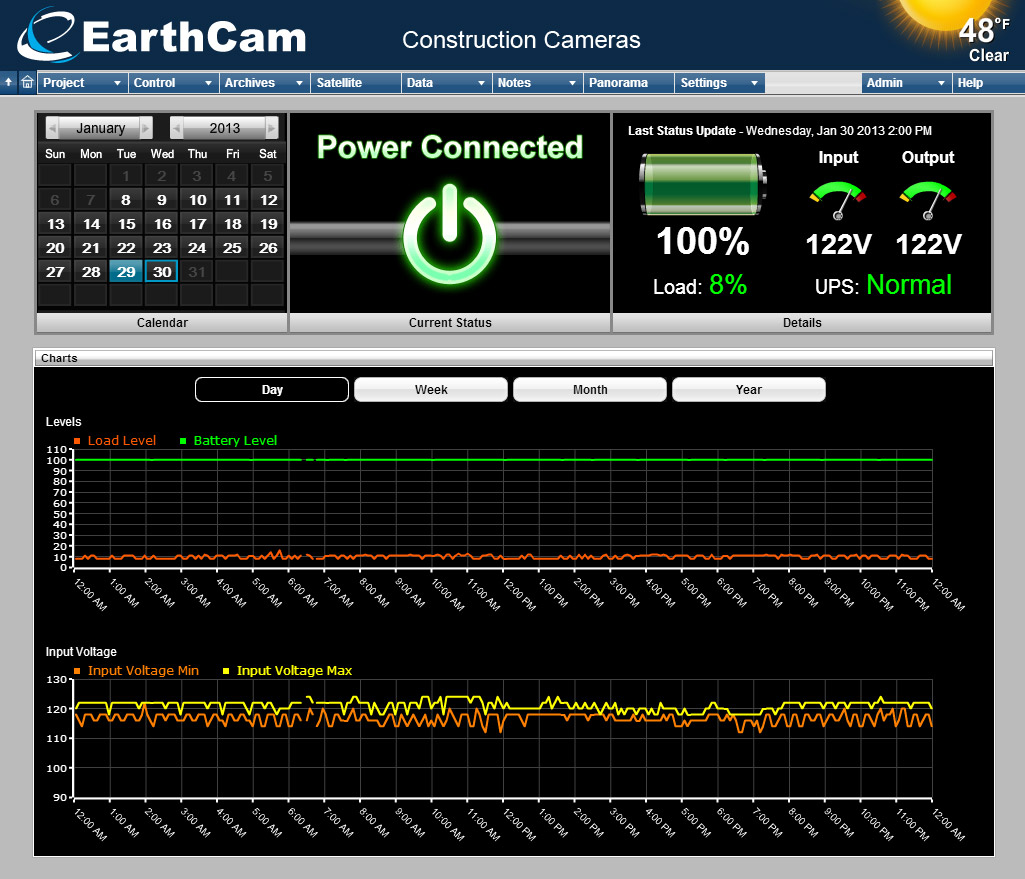This screenshot has width=1025, height=879.
Task: Click the Output voltage gauge
Action: click(x=928, y=199)
